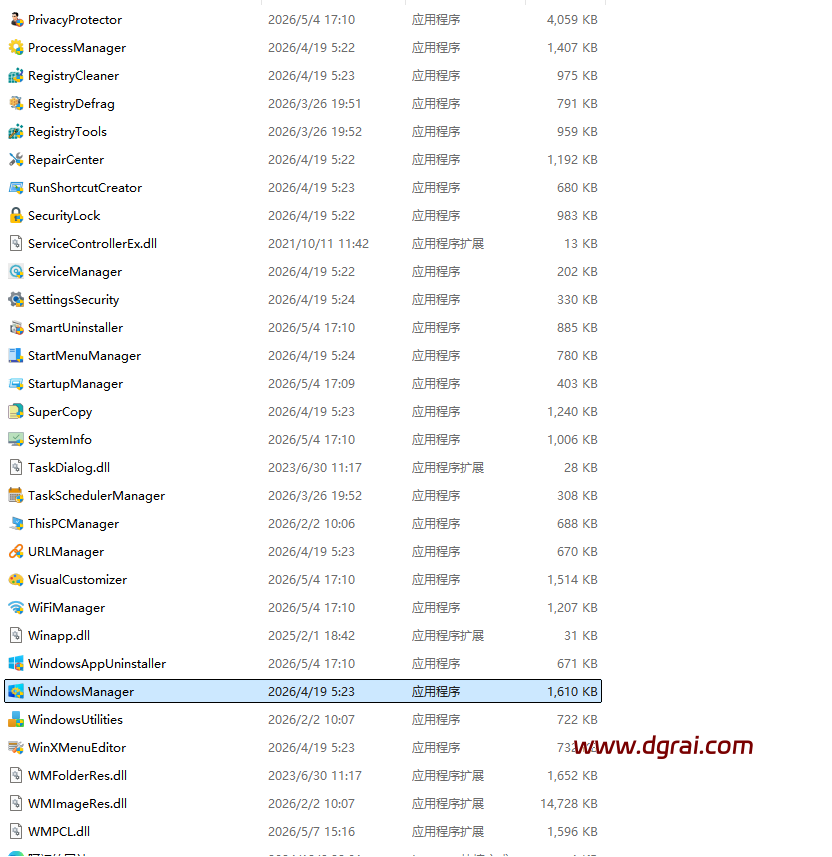832x857 pixels.
Task: Click the size 1,514 KB
Action: point(572,579)
